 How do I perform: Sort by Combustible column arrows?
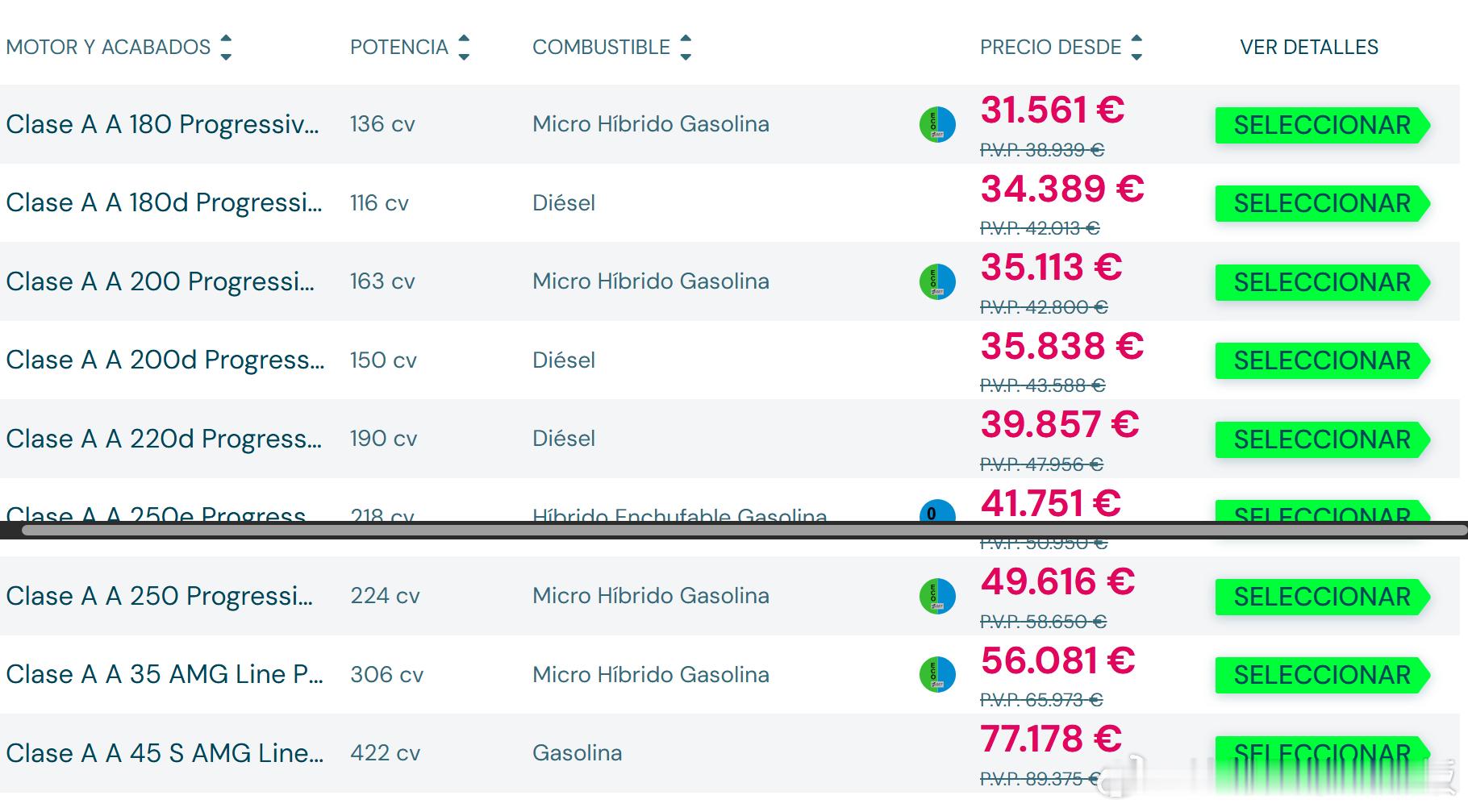click(686, 48)
